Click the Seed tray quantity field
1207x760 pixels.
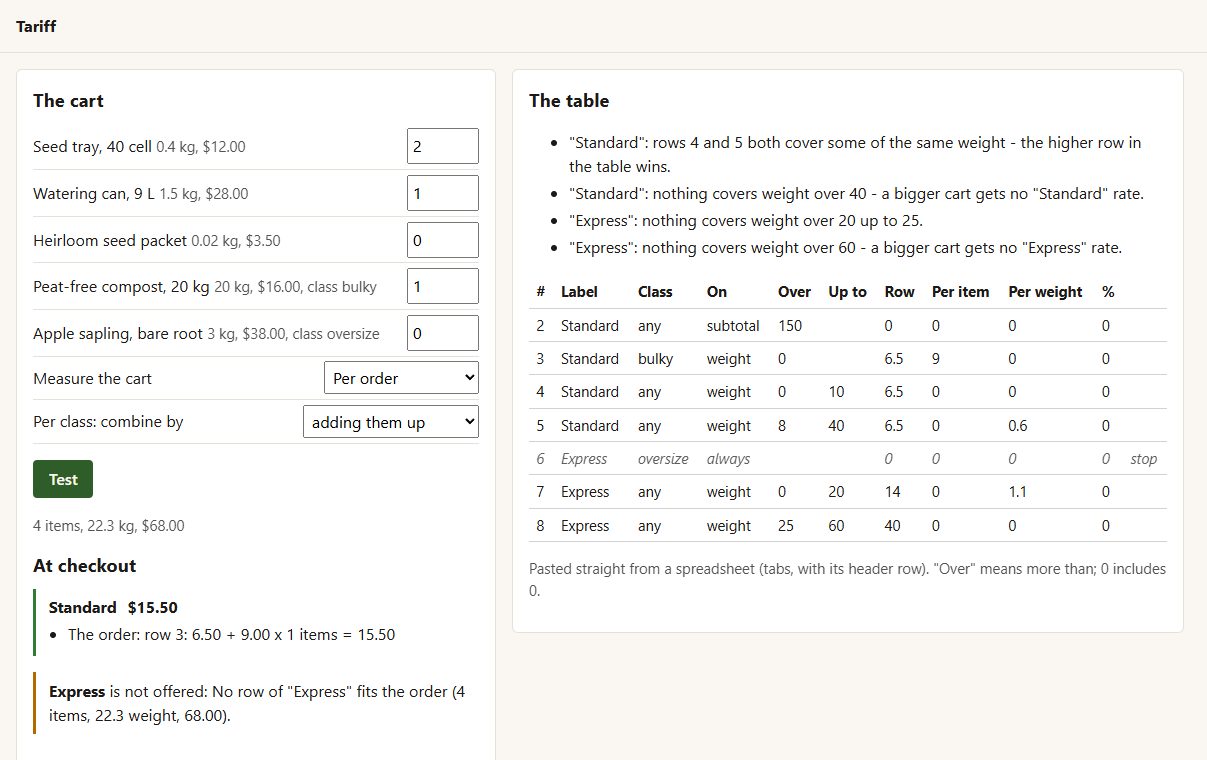[443, 146]
